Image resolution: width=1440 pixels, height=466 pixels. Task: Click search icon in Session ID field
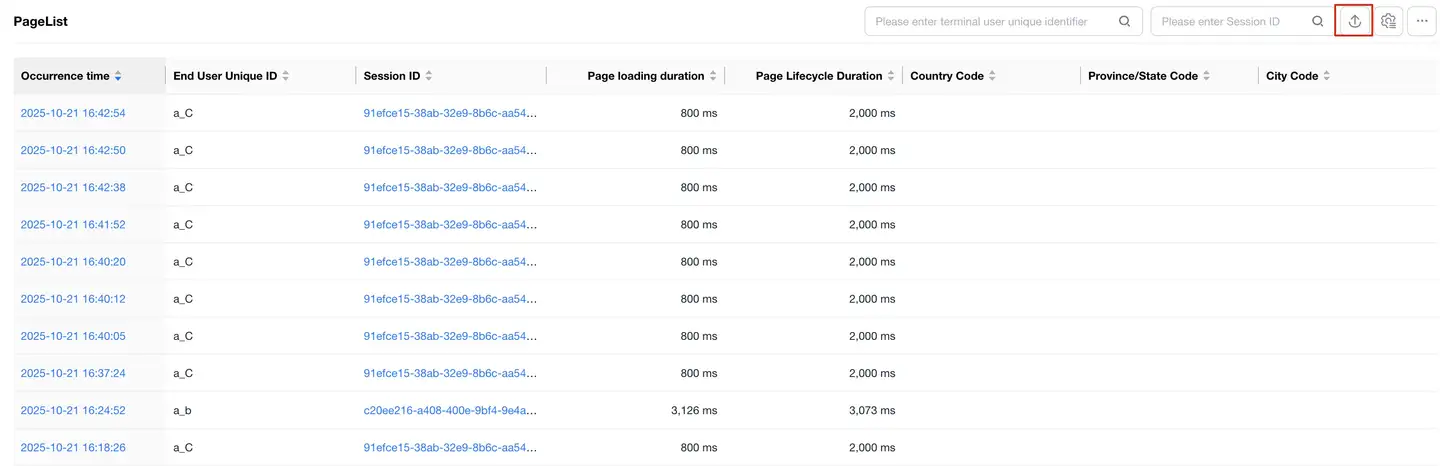click(x=1318, y=21)
